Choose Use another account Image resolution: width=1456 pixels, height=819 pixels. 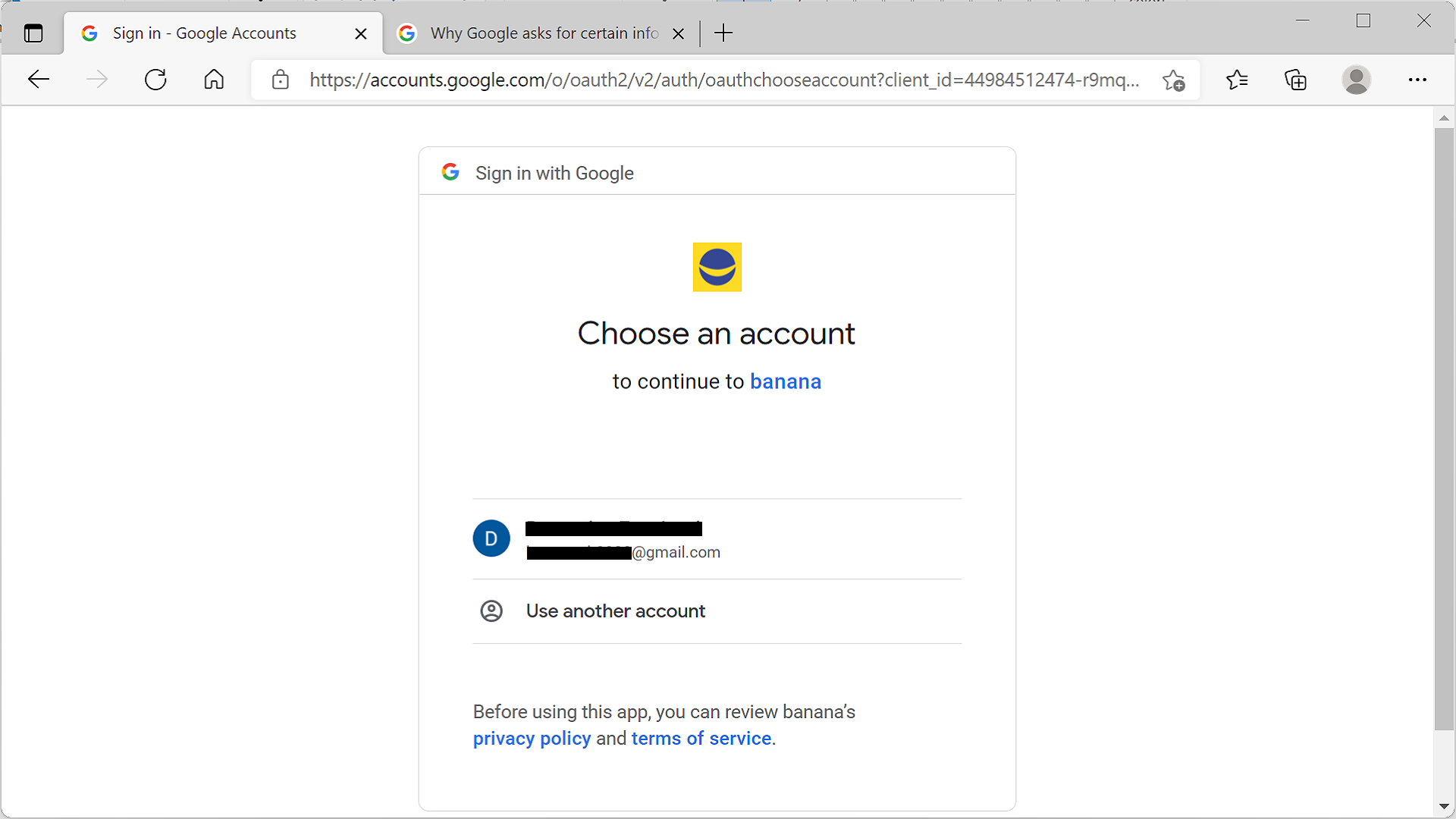pos(615,610)
